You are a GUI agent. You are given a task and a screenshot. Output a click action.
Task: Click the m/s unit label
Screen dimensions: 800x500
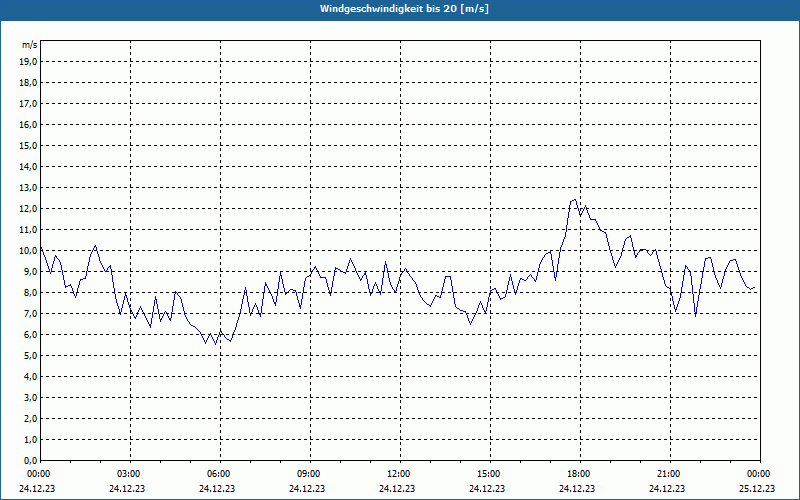click(x=30, y=45)
